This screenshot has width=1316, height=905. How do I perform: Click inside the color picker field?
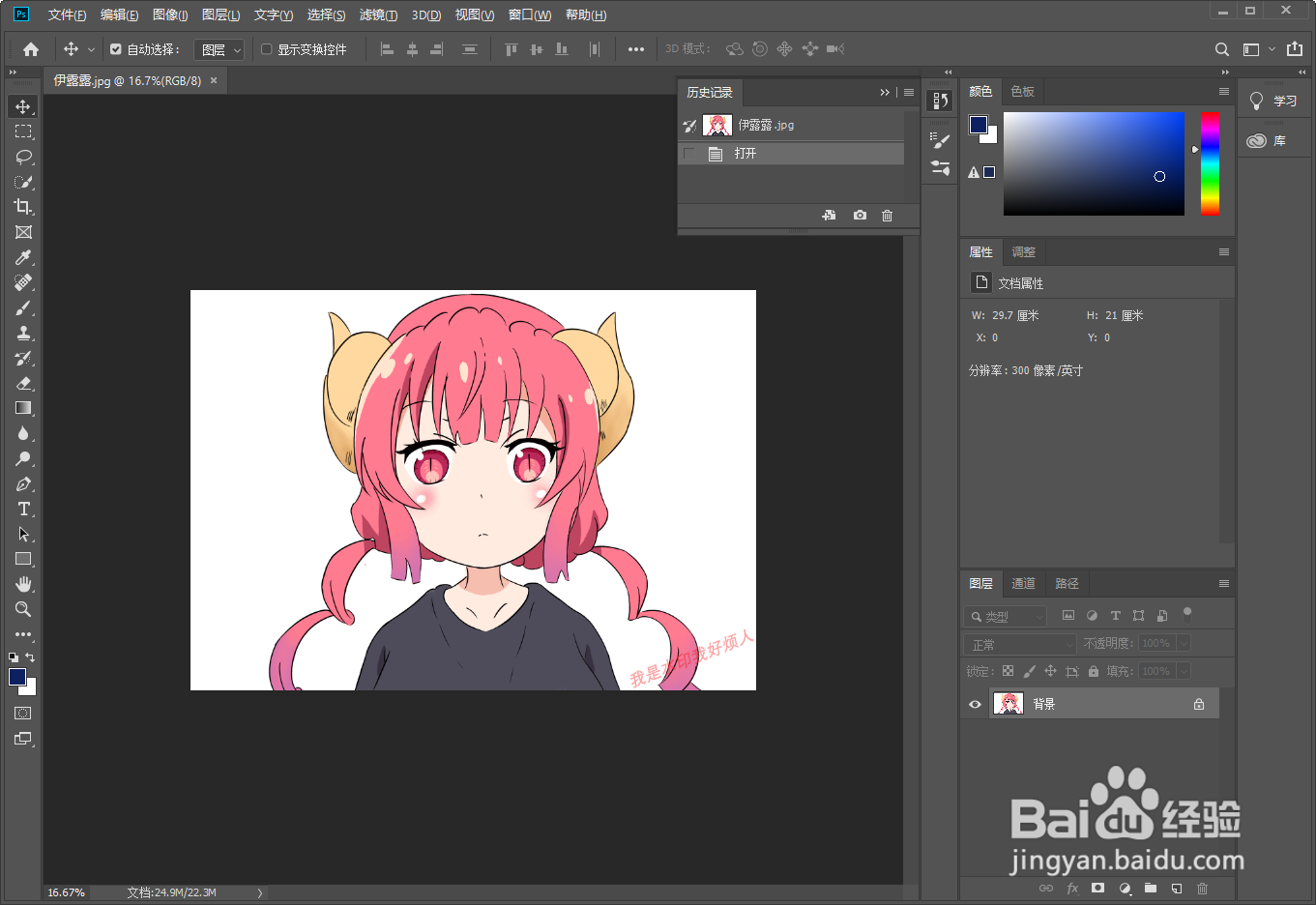click(x=1094, y=163)
